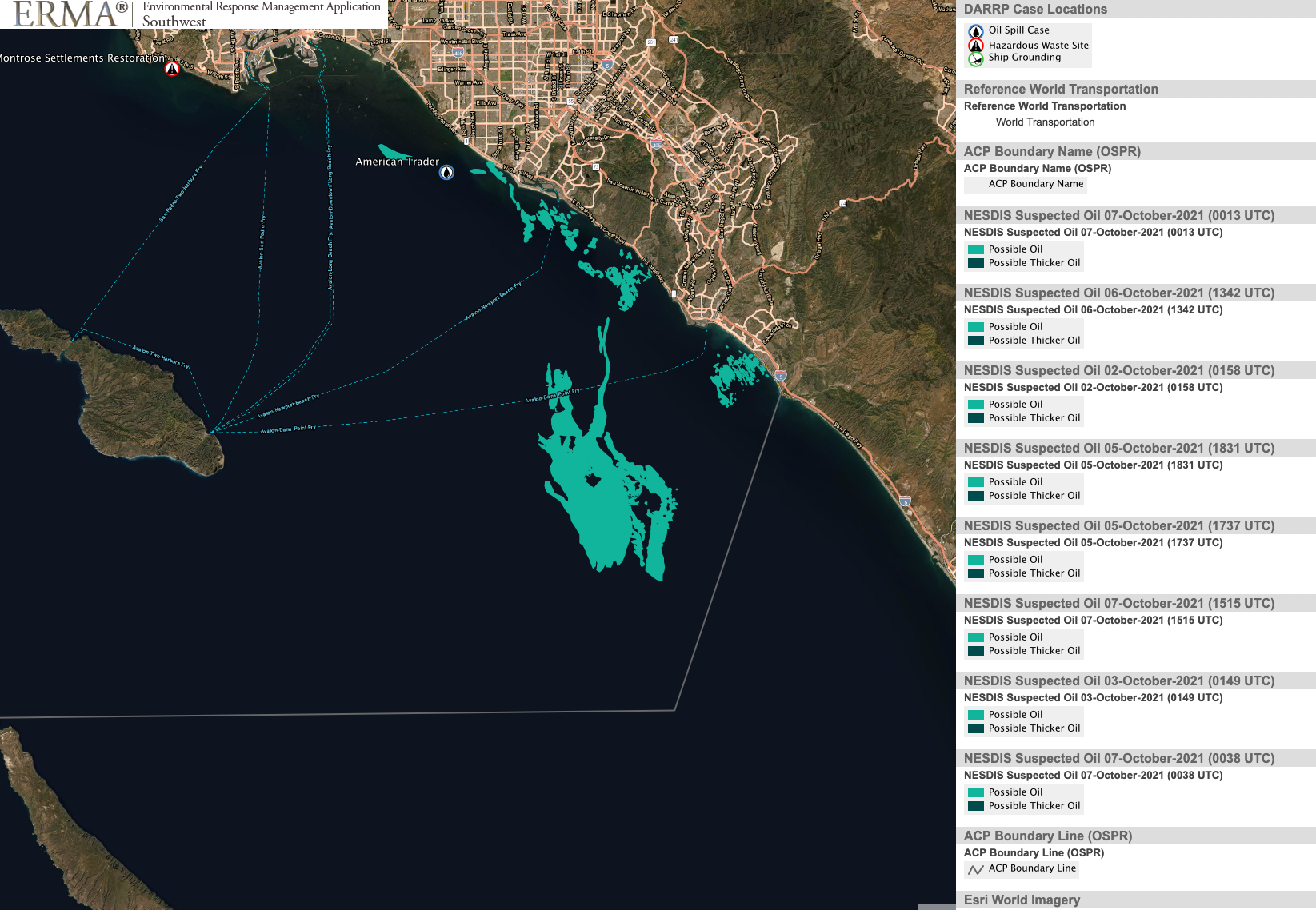Click the Oil Spill Case legend icon
Viewport: 1316px width, 910px height.
pyautogui.click(x=976, y=31)
